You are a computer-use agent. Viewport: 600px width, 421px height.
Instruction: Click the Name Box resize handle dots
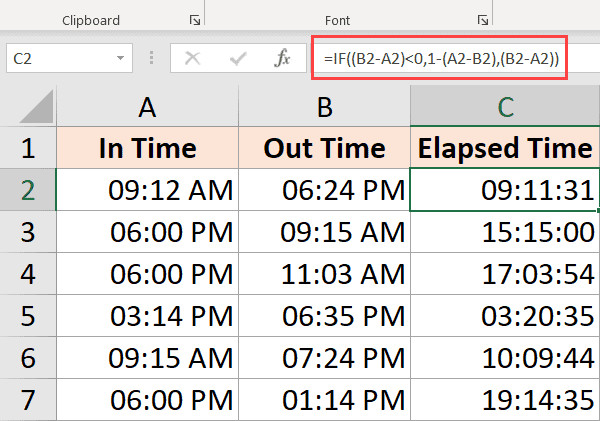click(153, 59)
